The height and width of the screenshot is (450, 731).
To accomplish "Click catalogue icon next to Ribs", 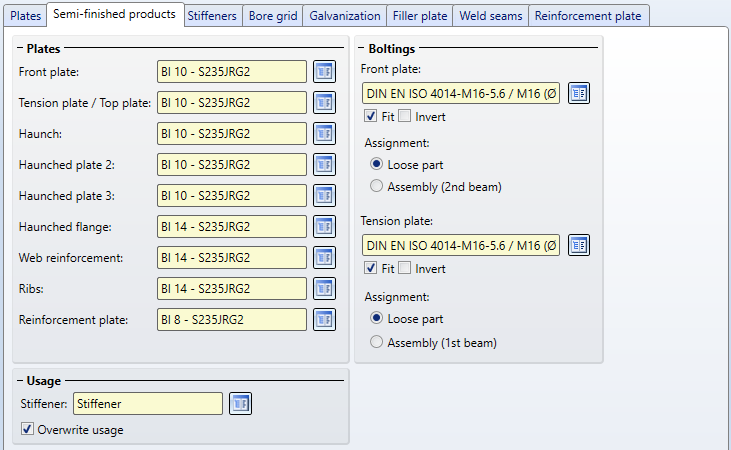I will [x=323, y=289].
